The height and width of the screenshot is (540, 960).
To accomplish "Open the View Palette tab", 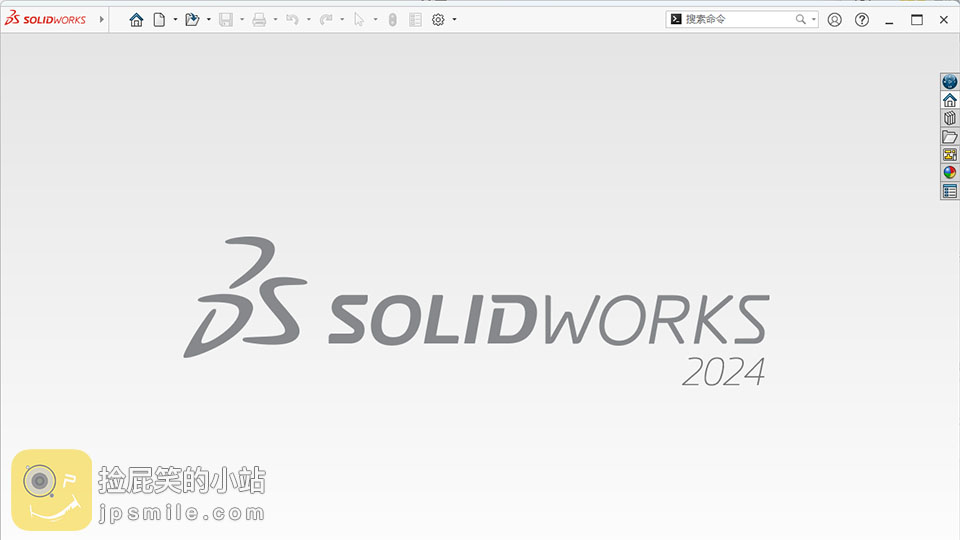I will [x=949, y=154].
